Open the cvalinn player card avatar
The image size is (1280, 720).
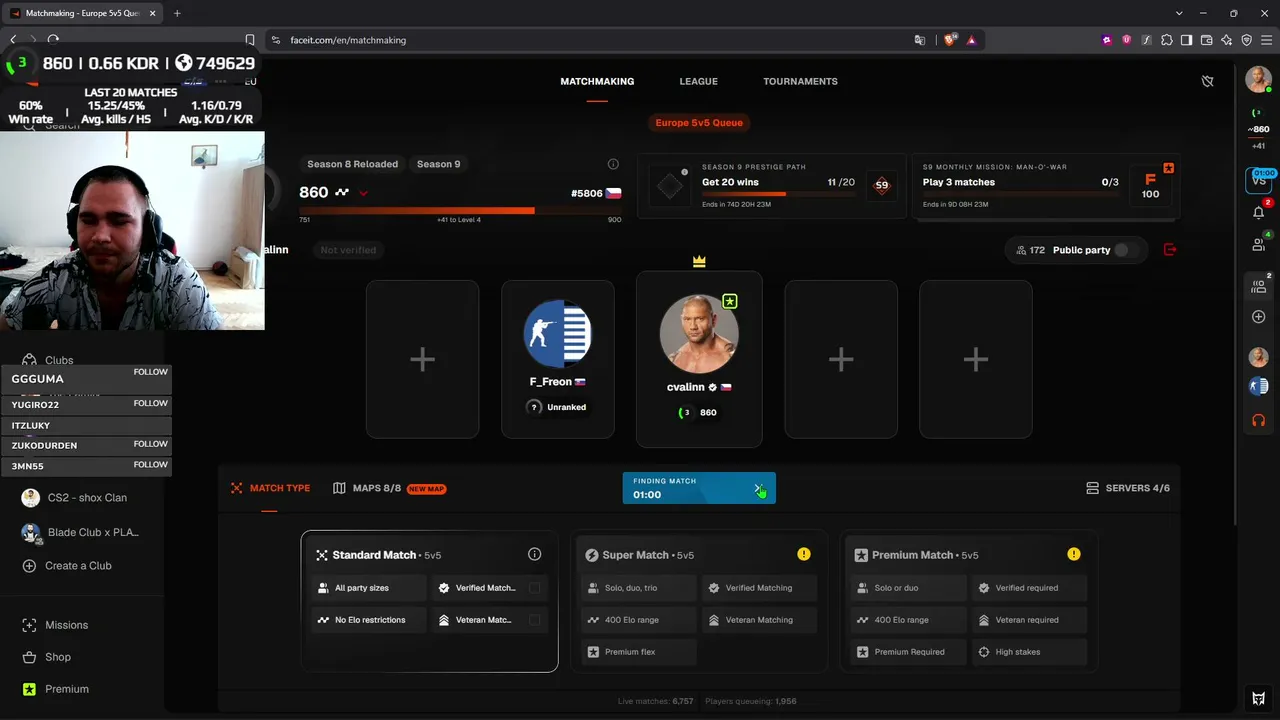pos(699,333)
